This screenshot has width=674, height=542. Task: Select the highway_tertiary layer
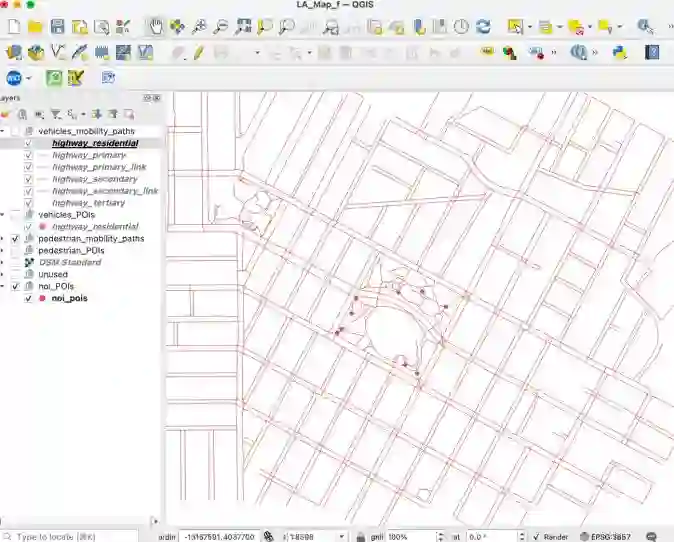pos(89,203)
